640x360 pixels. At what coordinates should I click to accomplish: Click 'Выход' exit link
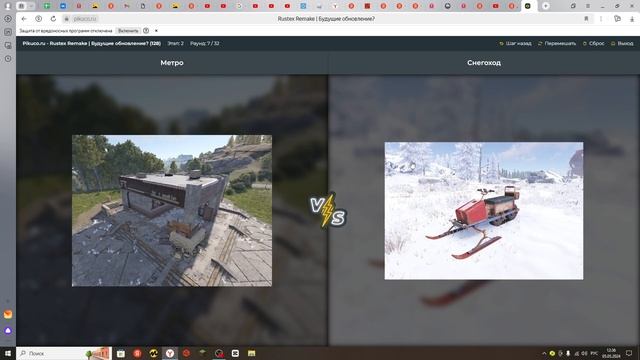coord(622,43)
